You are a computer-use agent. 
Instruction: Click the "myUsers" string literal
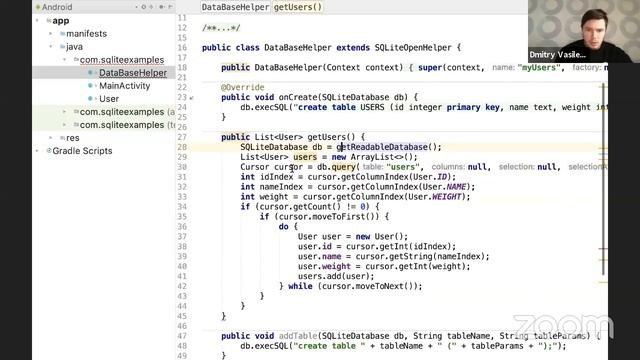point(538,68)
